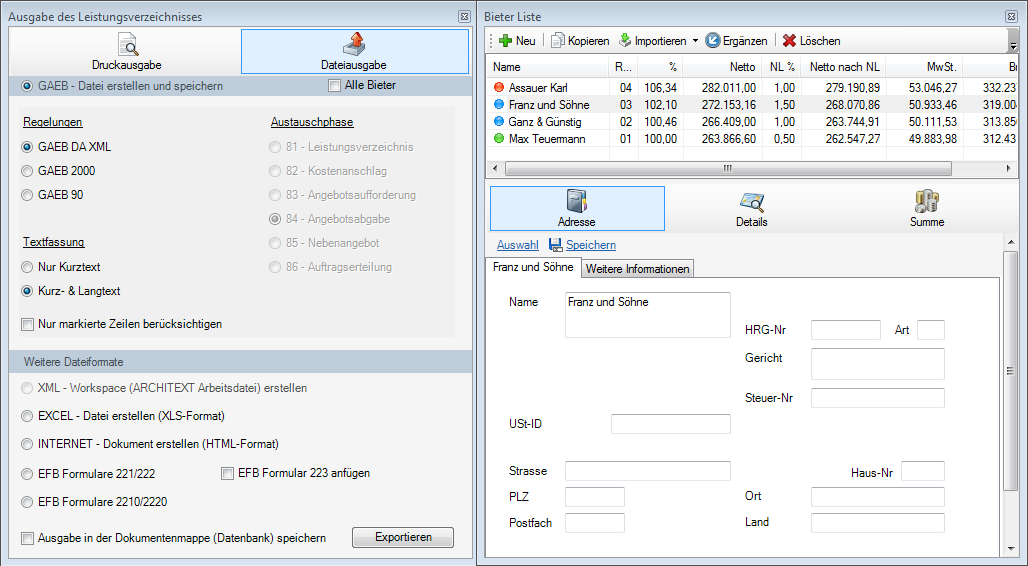1028x566 pixels.
Task: Select EFB Formulare 221/222 option
Action: coord(27,474)
